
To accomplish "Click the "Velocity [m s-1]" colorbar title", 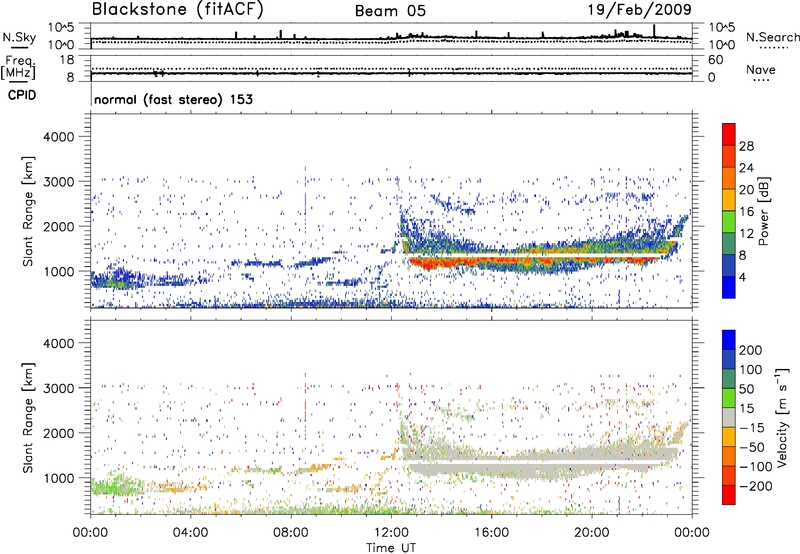I will [x=782, y=417].
